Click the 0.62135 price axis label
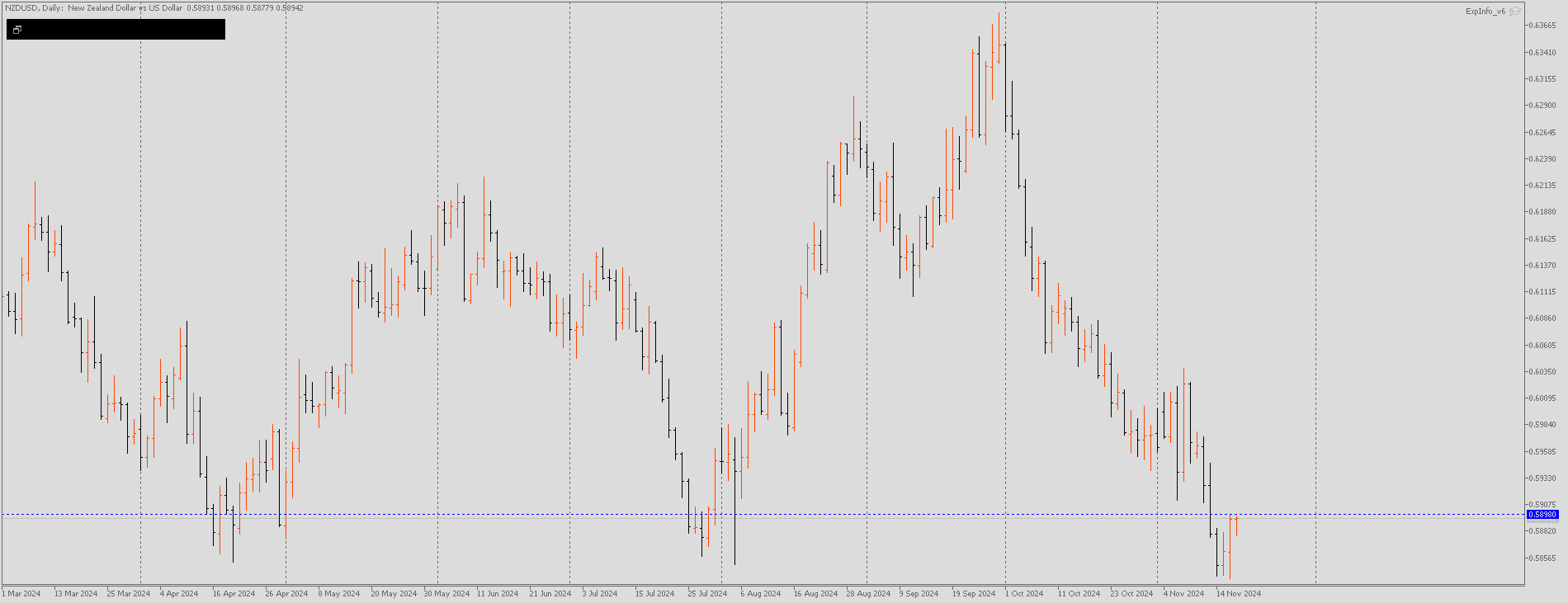 1542,186
